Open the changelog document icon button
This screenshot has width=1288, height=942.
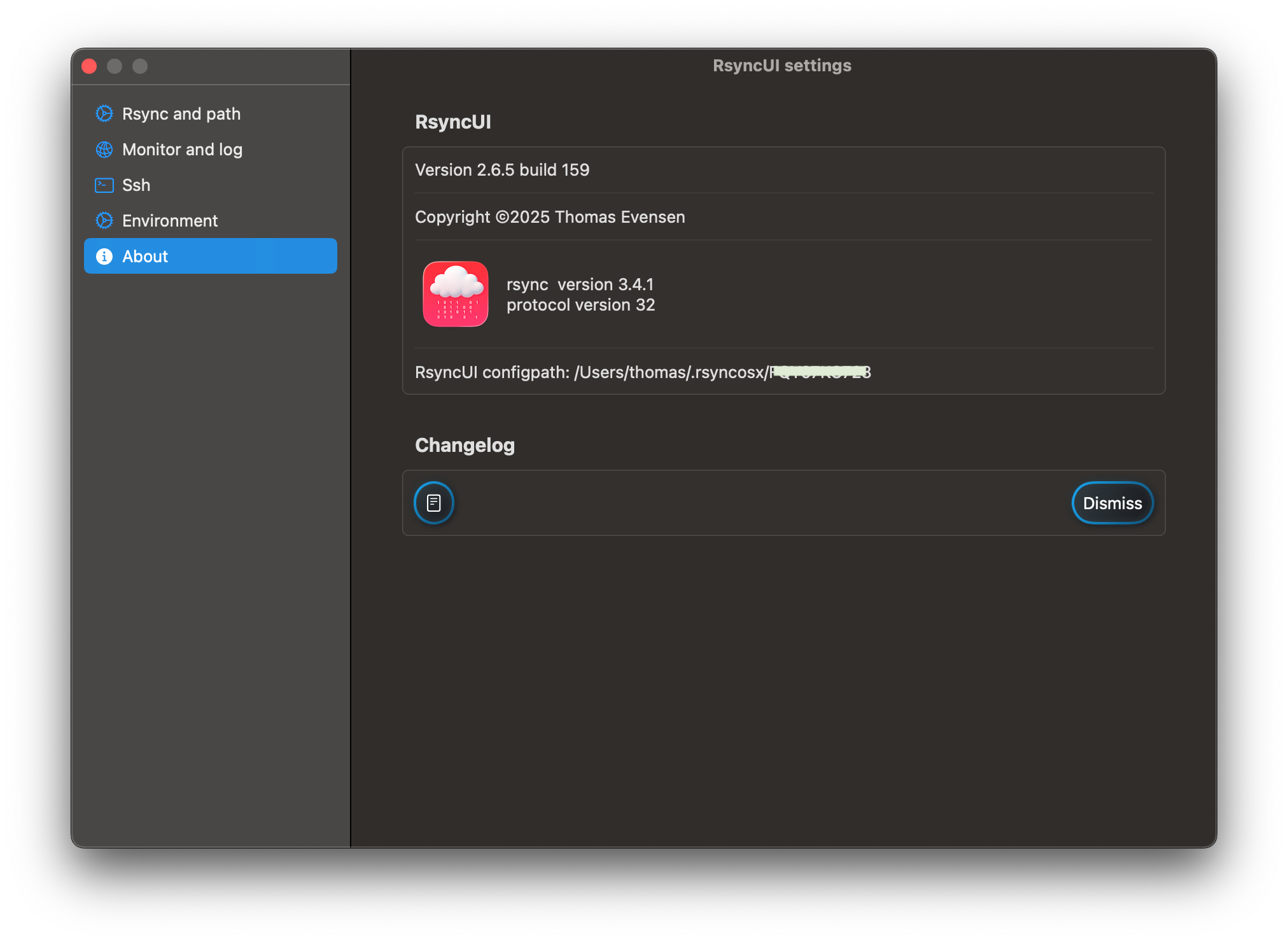(434, 503)
